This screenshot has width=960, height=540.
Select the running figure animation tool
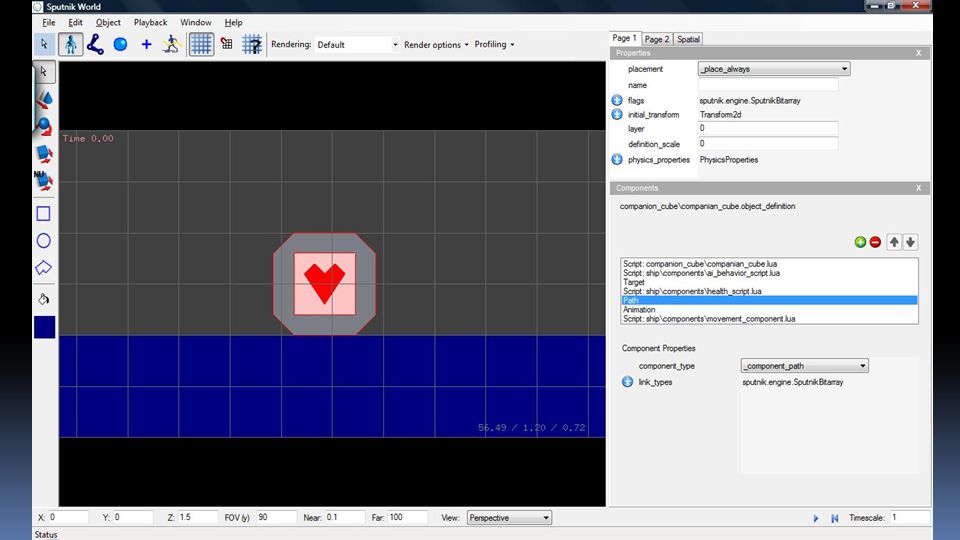(x=171, y=44)
